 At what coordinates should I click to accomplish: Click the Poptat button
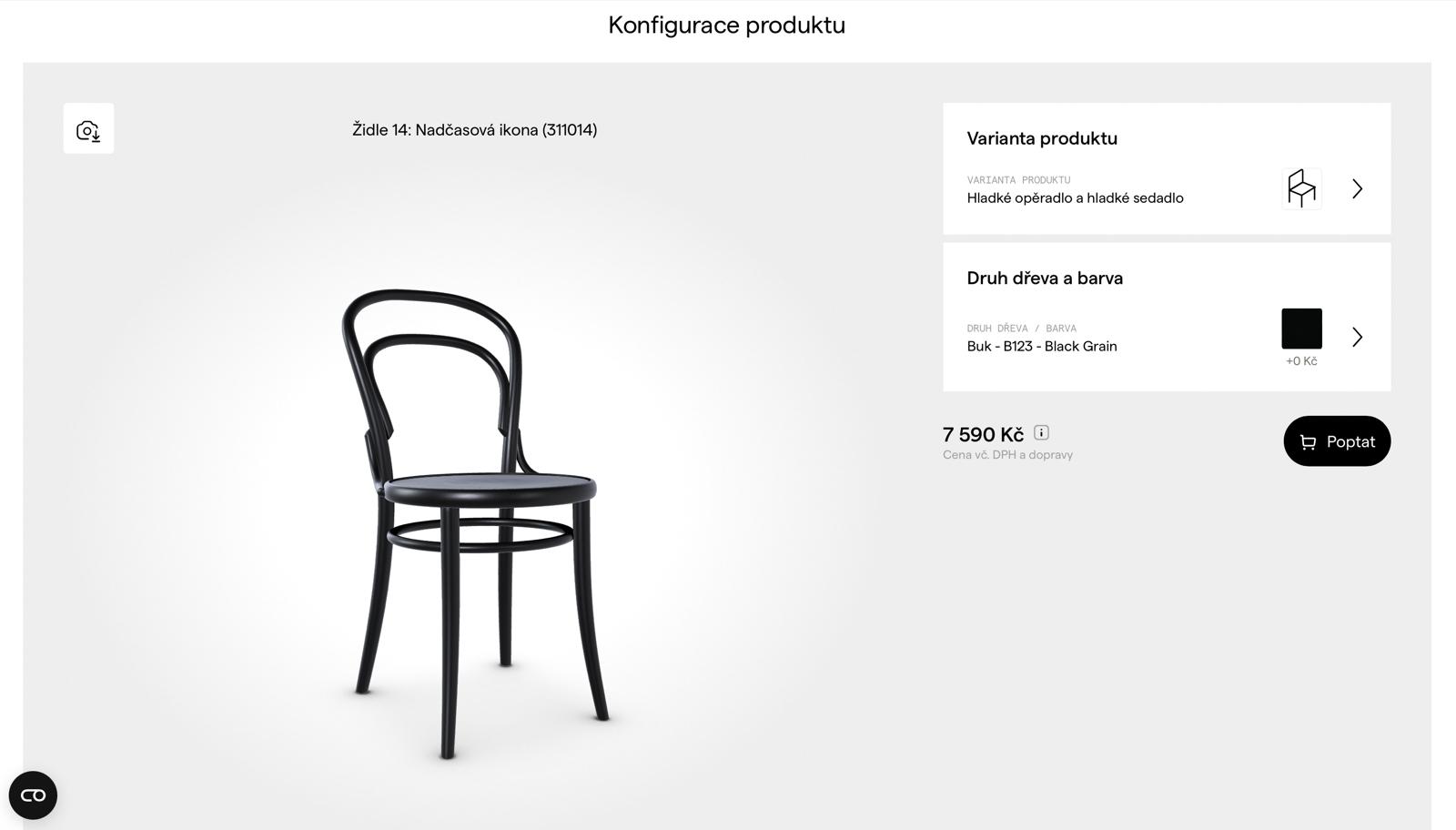[x=1337, y=441]
